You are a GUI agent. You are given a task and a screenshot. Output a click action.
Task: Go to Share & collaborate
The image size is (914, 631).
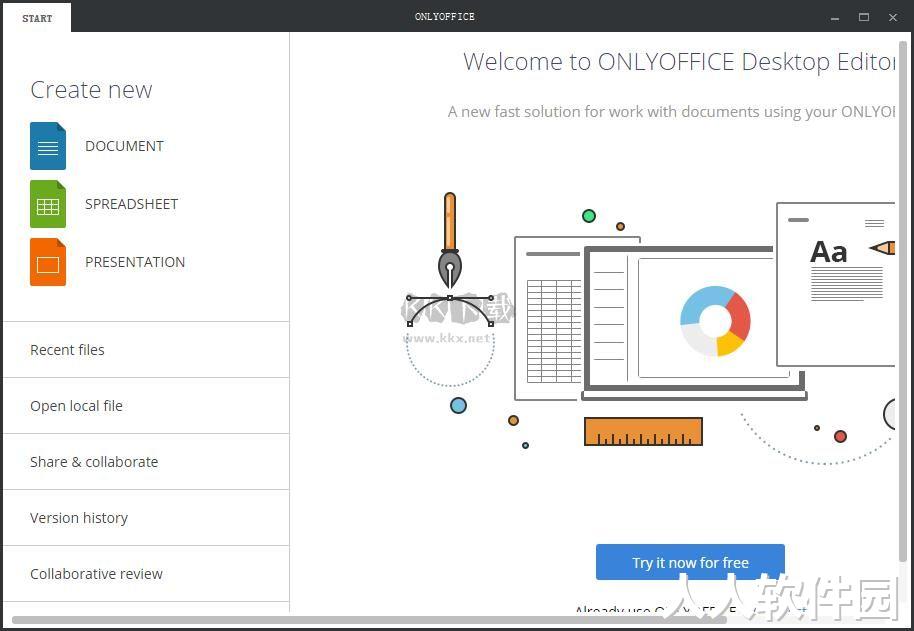(x=146, y=461)
